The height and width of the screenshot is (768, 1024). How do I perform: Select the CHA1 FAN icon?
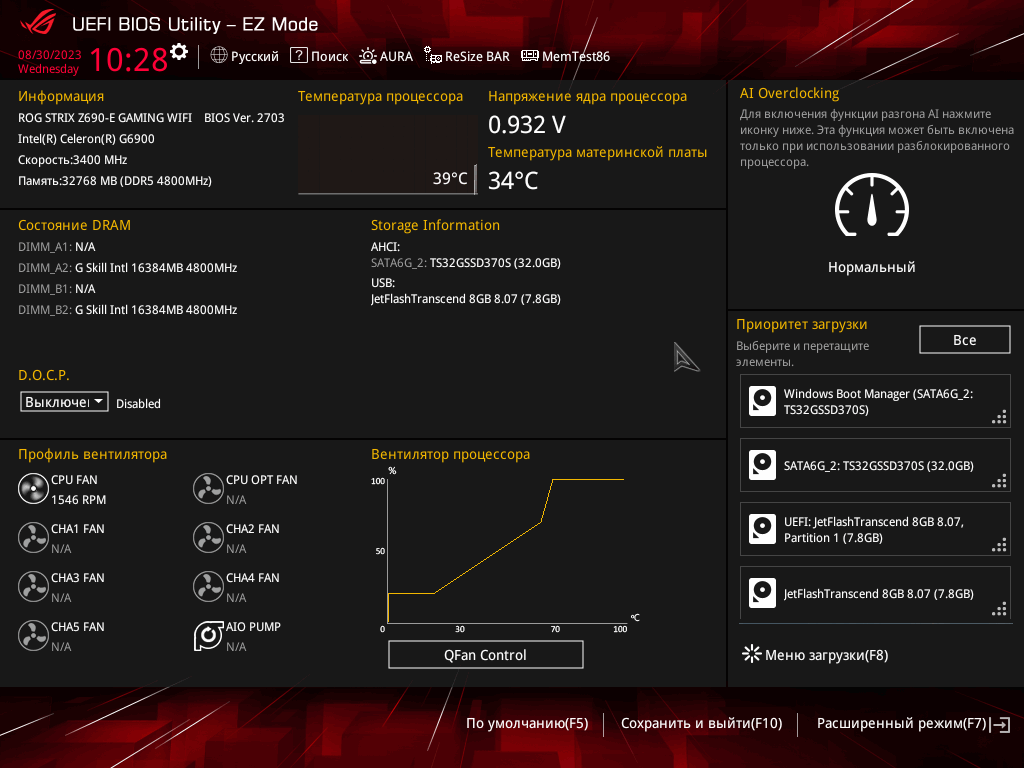point(33,537)
